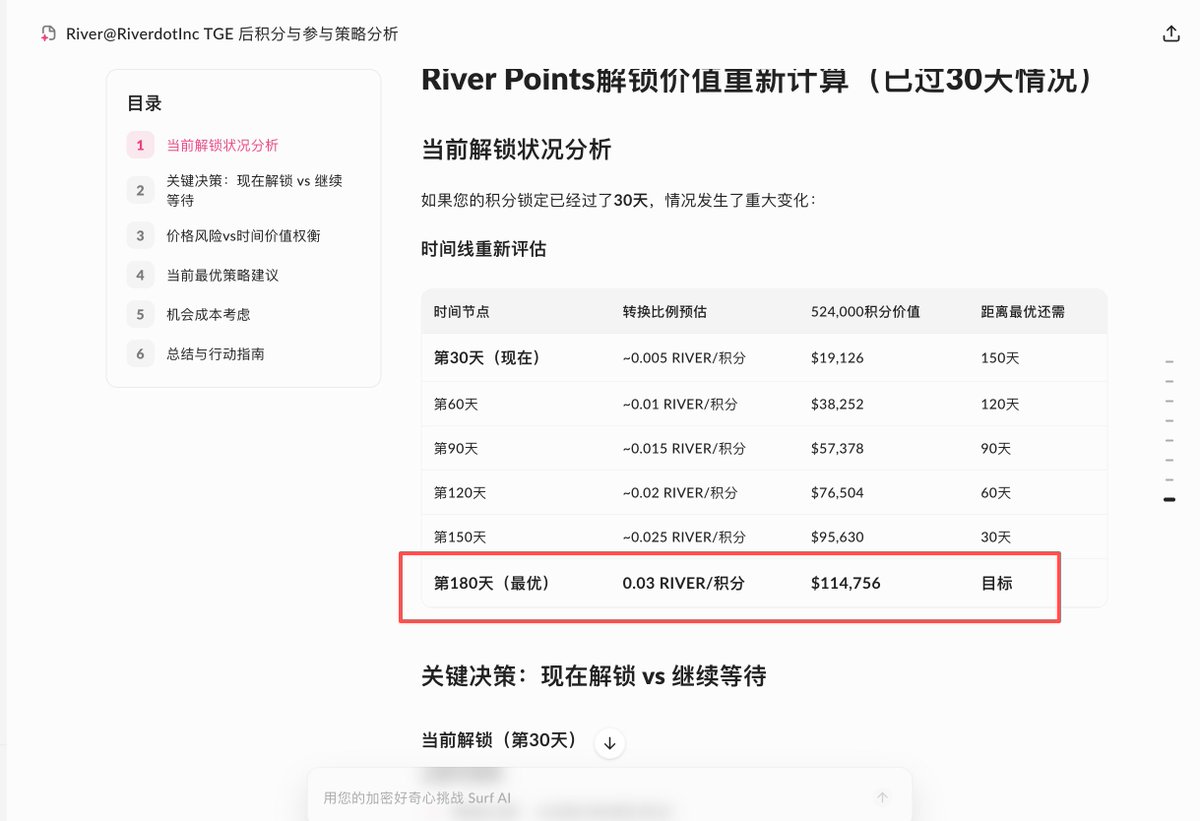Click the value $76,504
Screen dimensions: 1200x821
coord(837,493)
